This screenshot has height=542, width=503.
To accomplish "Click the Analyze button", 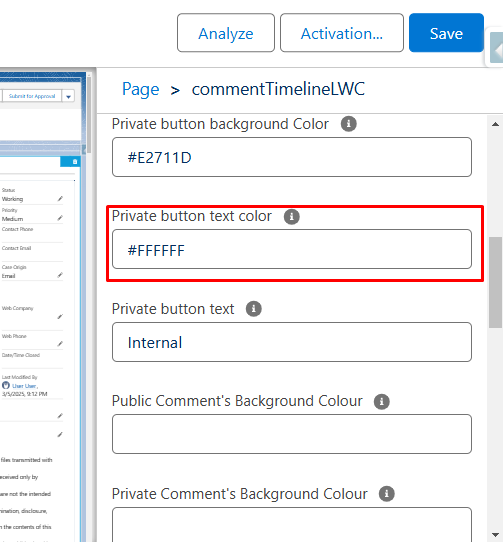I will pyautogui.click(x=226, y=33).
